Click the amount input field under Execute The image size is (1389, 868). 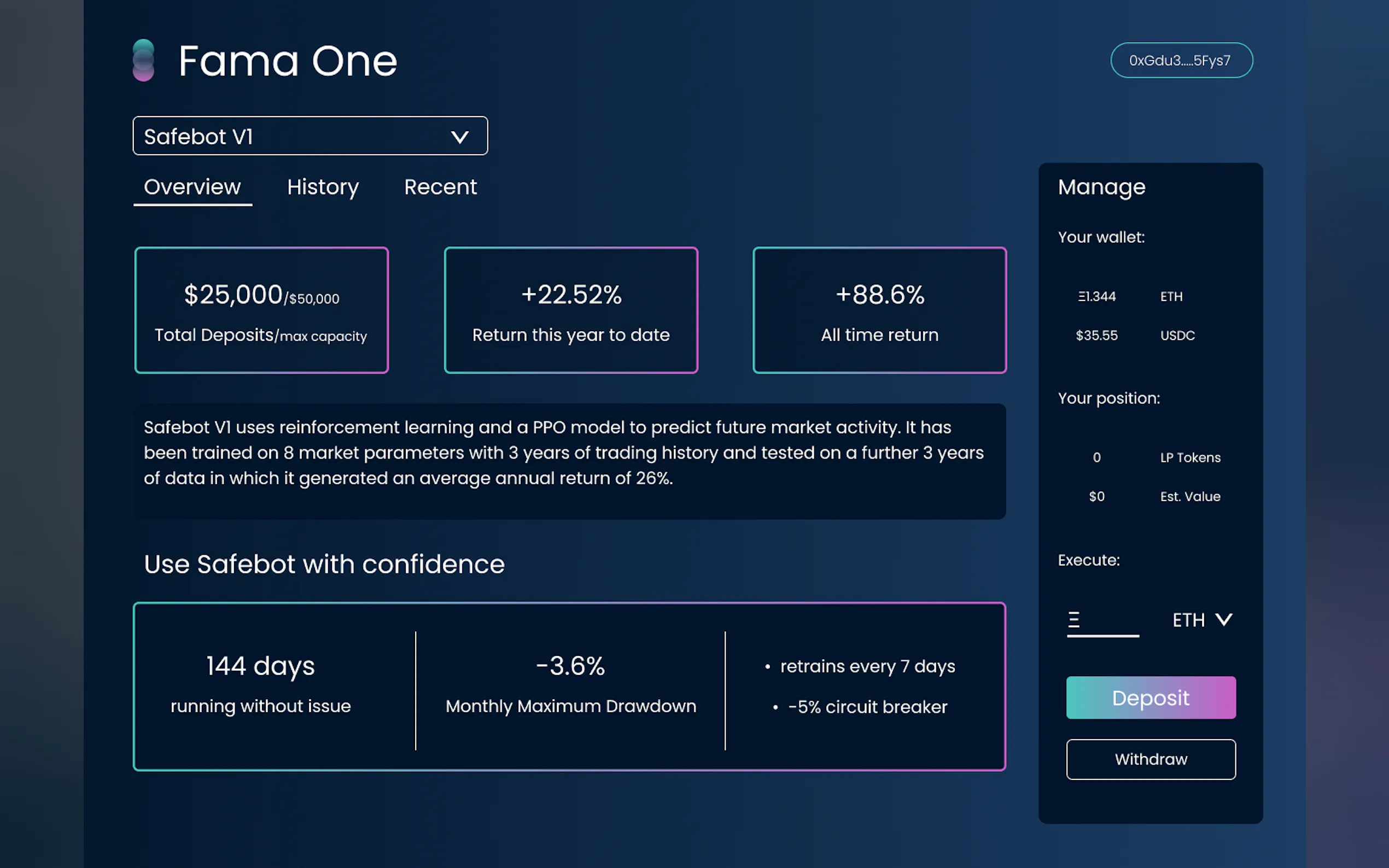click(1108, 621)
